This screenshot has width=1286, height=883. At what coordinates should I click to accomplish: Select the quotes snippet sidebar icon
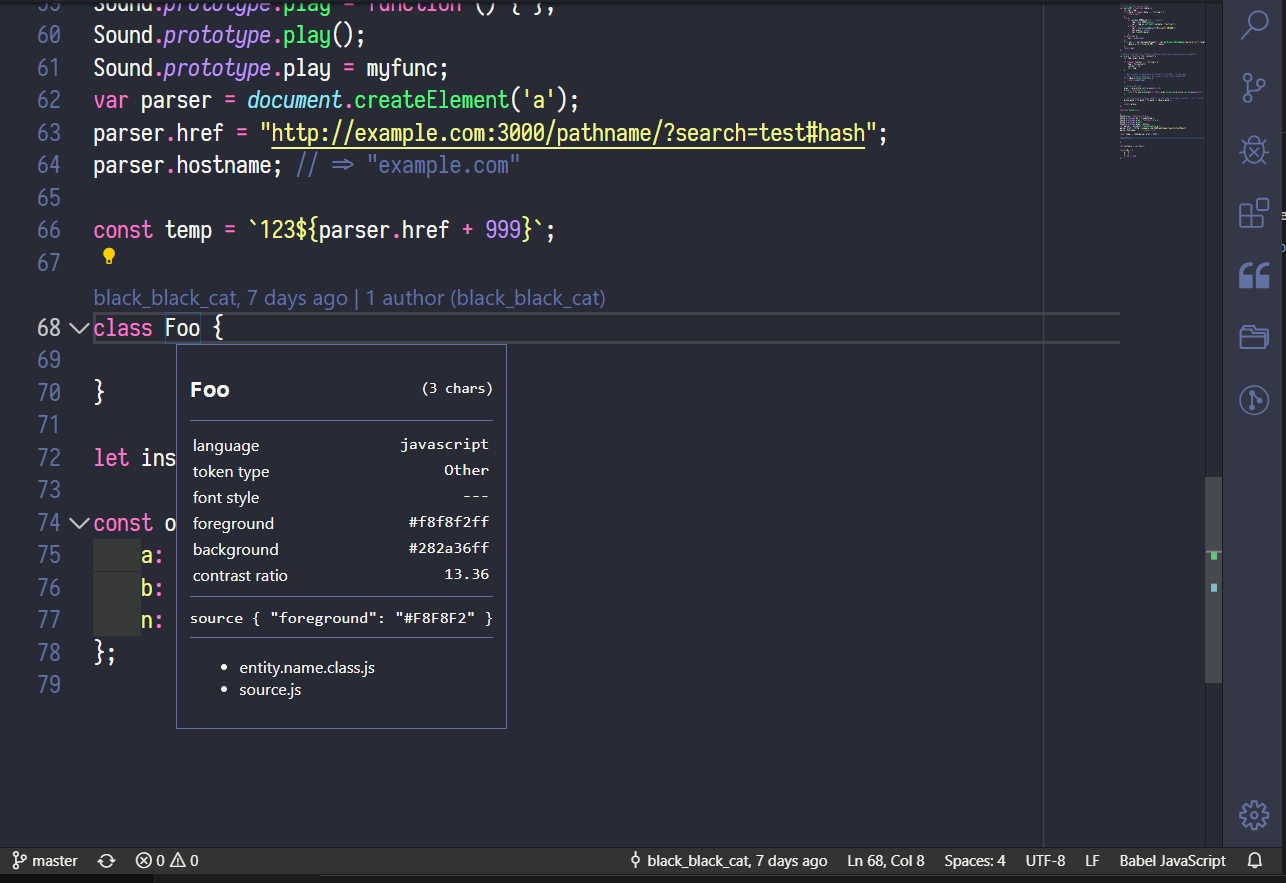(x=1253, y=275)
